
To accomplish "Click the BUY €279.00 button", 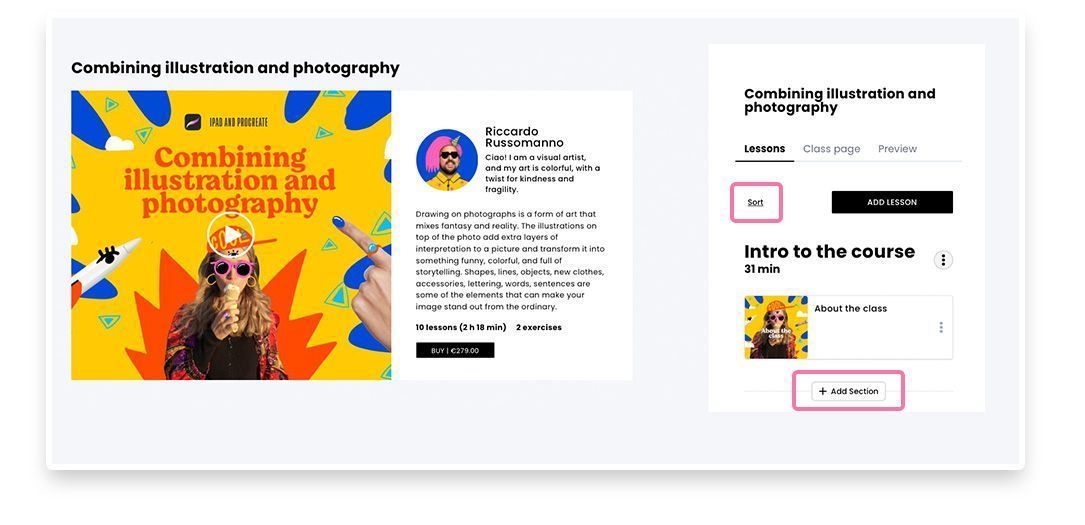I will click(455, 350).
